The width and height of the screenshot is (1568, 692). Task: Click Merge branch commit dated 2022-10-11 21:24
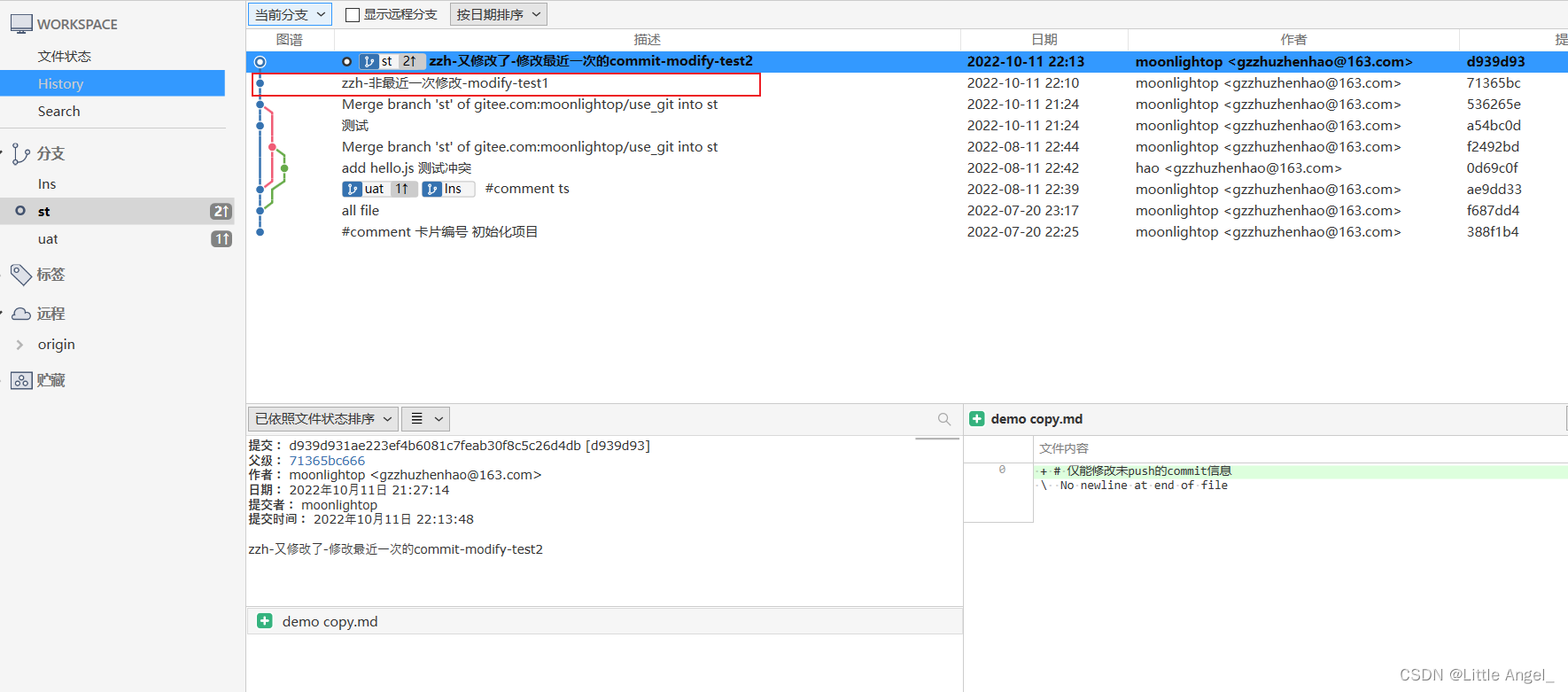(x=530, y=105)
